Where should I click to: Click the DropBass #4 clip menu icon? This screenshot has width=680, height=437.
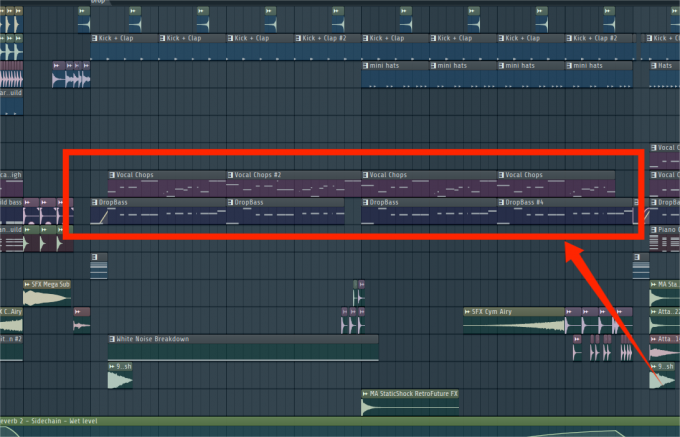(x=502, y=202)
